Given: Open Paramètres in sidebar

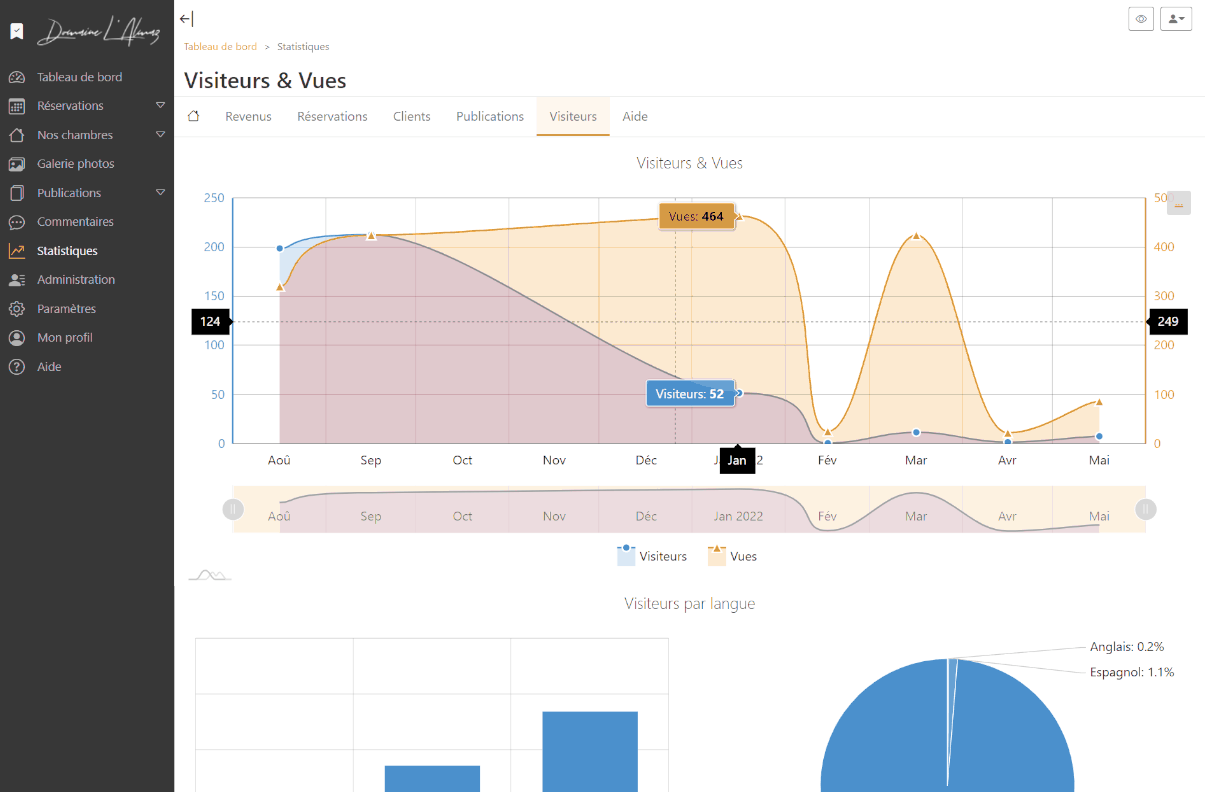Looking at the screenshot, I should (x=66, y=309).
